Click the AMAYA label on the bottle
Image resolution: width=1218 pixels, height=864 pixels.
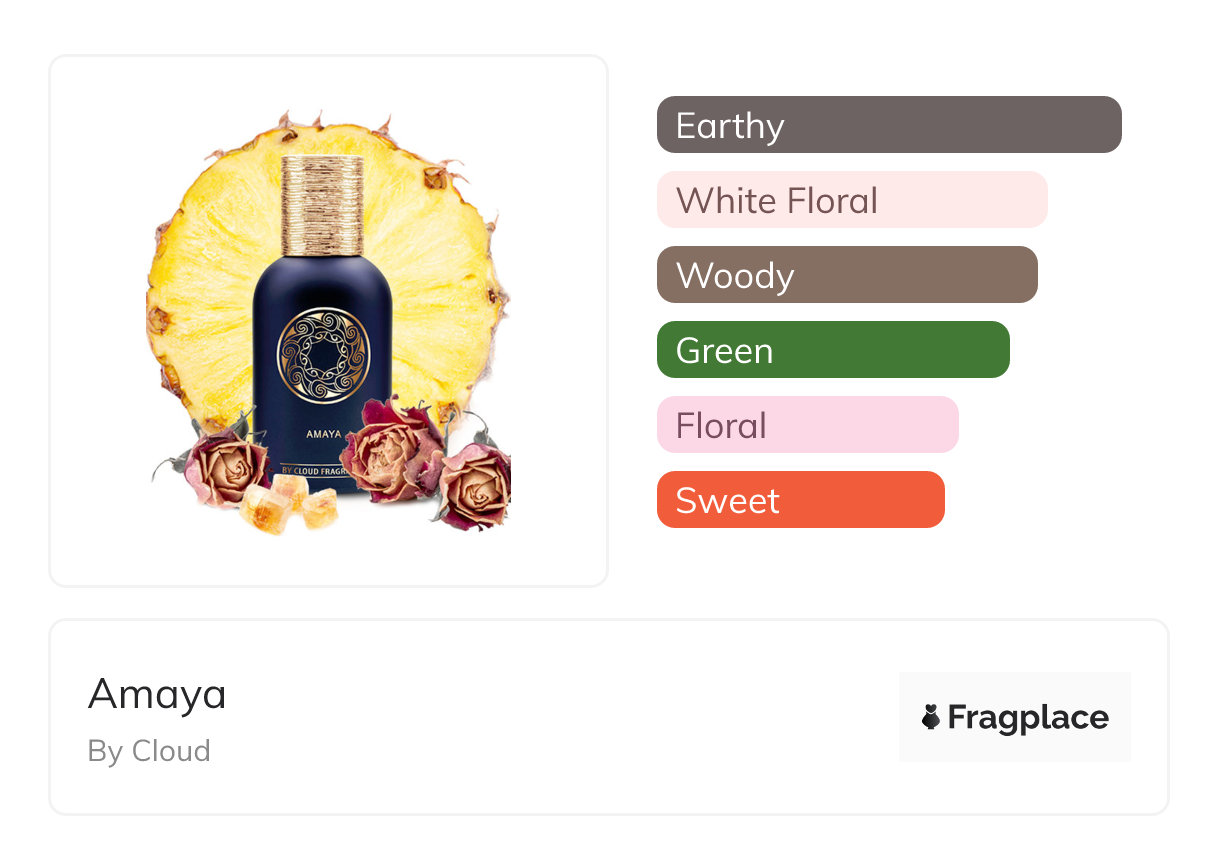[321, 437]
